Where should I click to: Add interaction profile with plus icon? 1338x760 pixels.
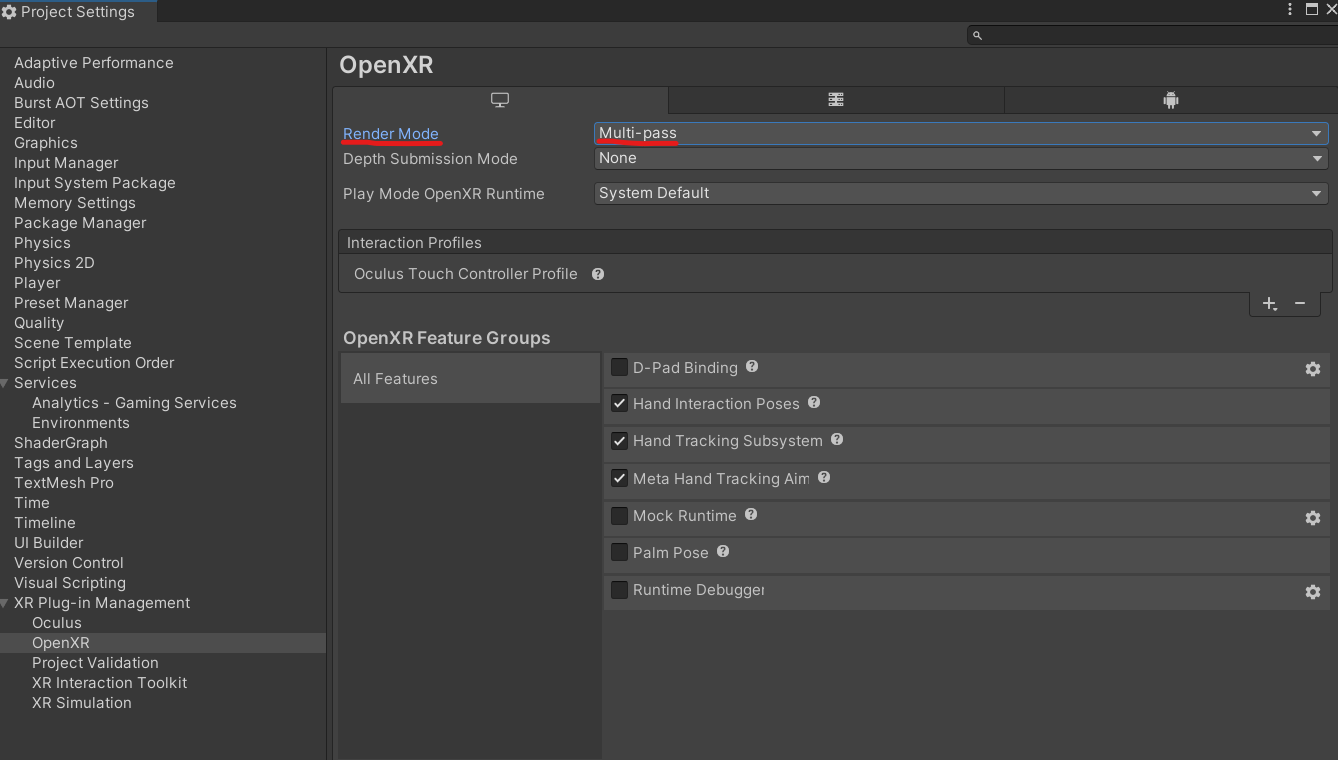1269,303
